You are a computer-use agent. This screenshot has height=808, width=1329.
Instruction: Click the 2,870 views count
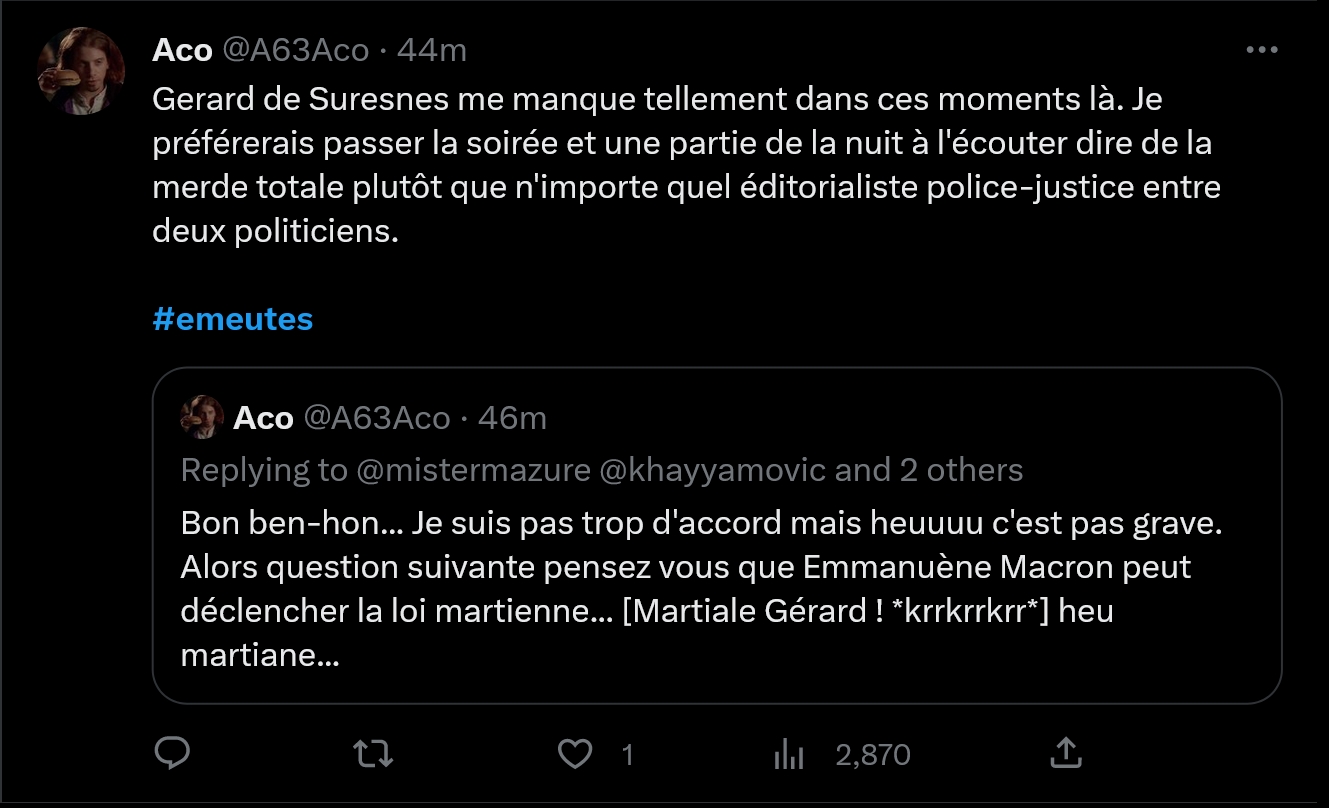point(872,754)
